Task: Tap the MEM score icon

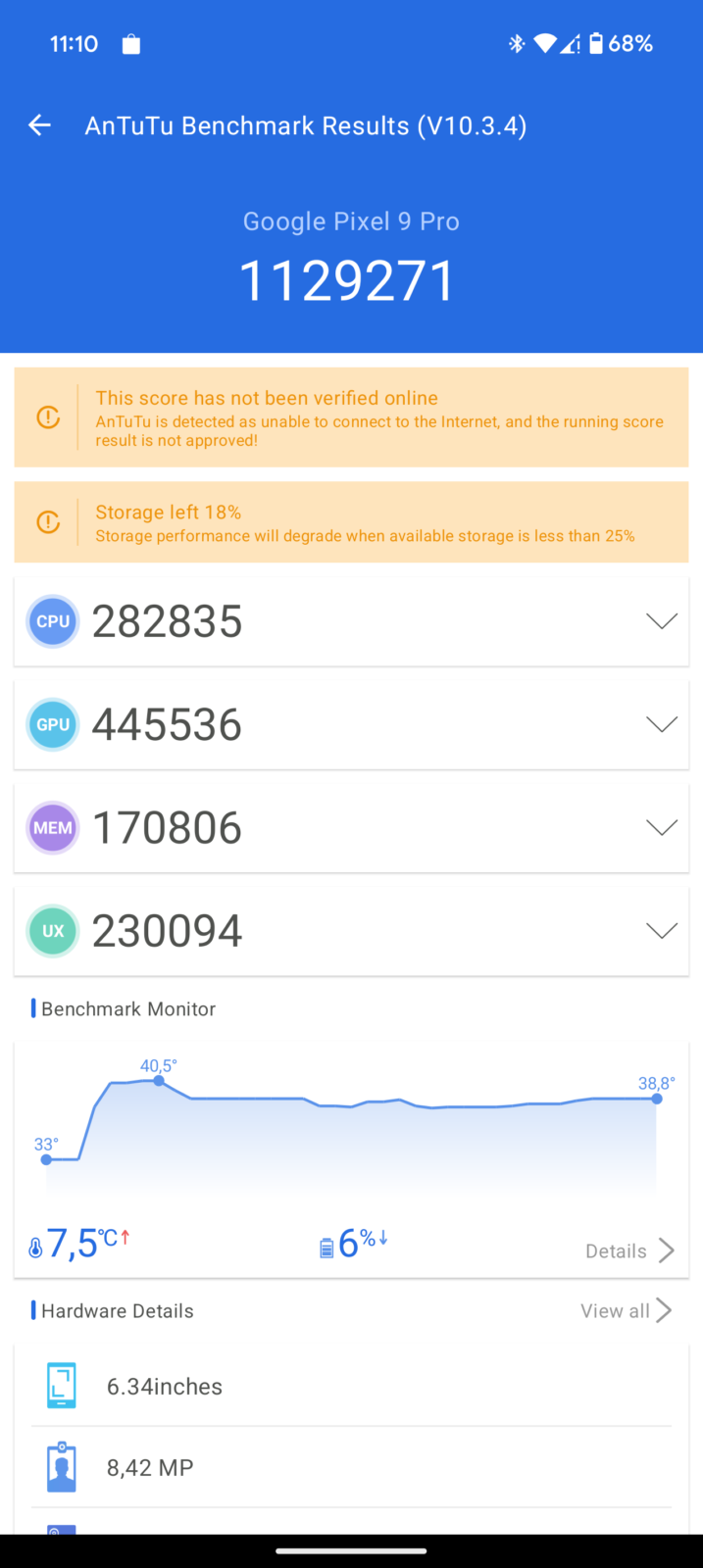Action: click(53, 828)
